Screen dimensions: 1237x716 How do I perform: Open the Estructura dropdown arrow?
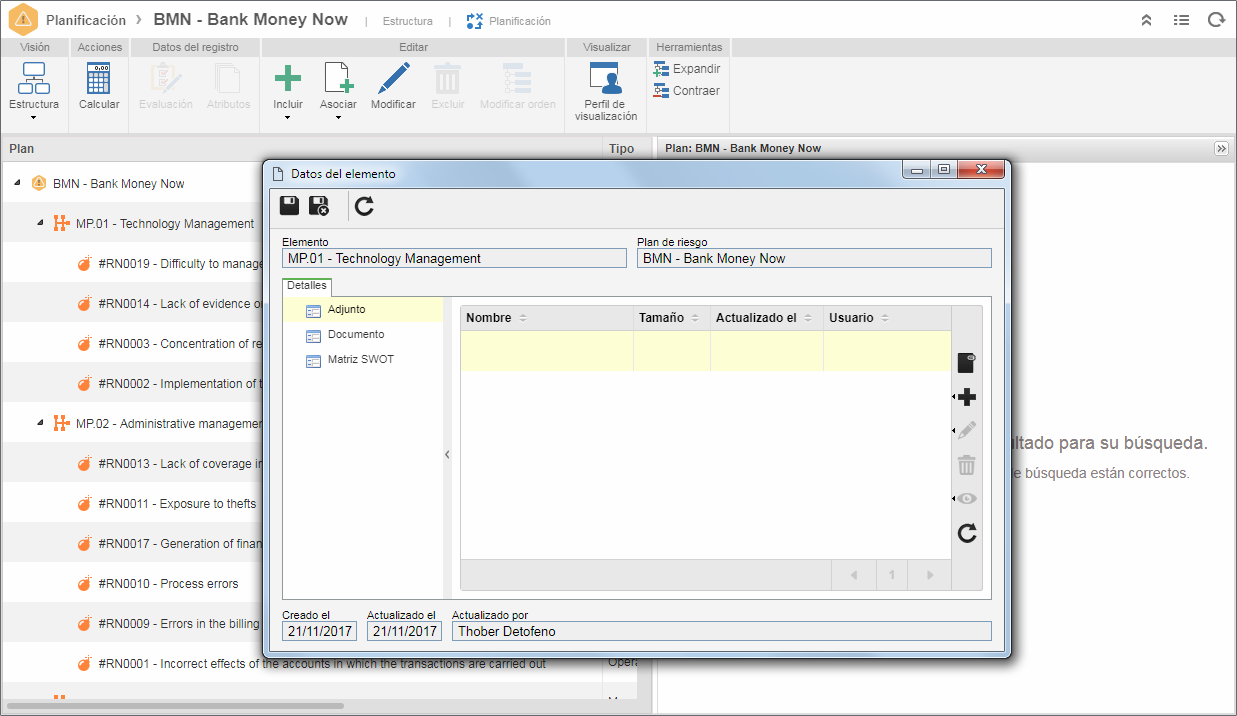[x=34, y=118]
